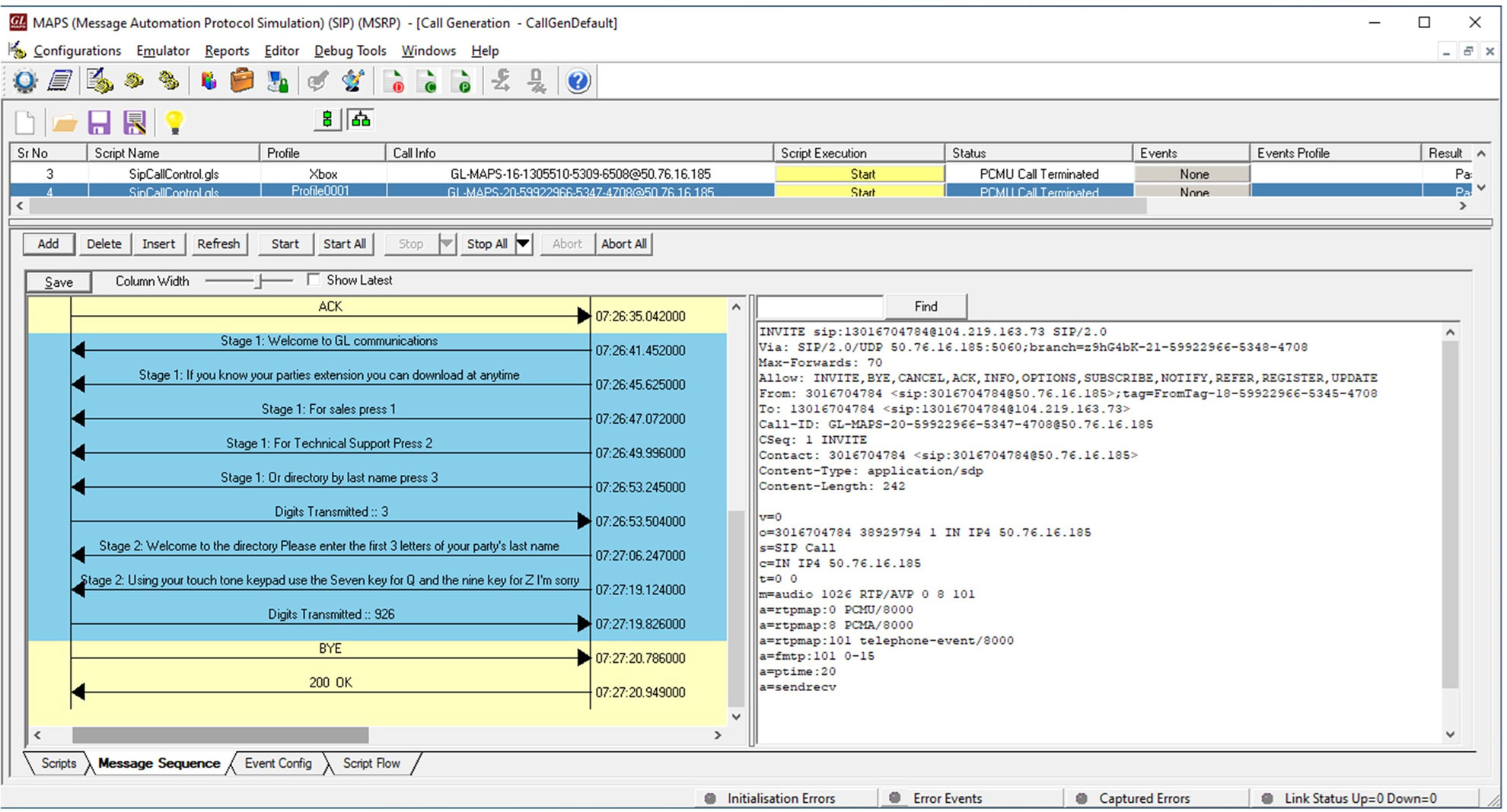Screen dimensions: 1507x812
Task: Click the notebook script list toolbar icon
Action: point(60,81)
